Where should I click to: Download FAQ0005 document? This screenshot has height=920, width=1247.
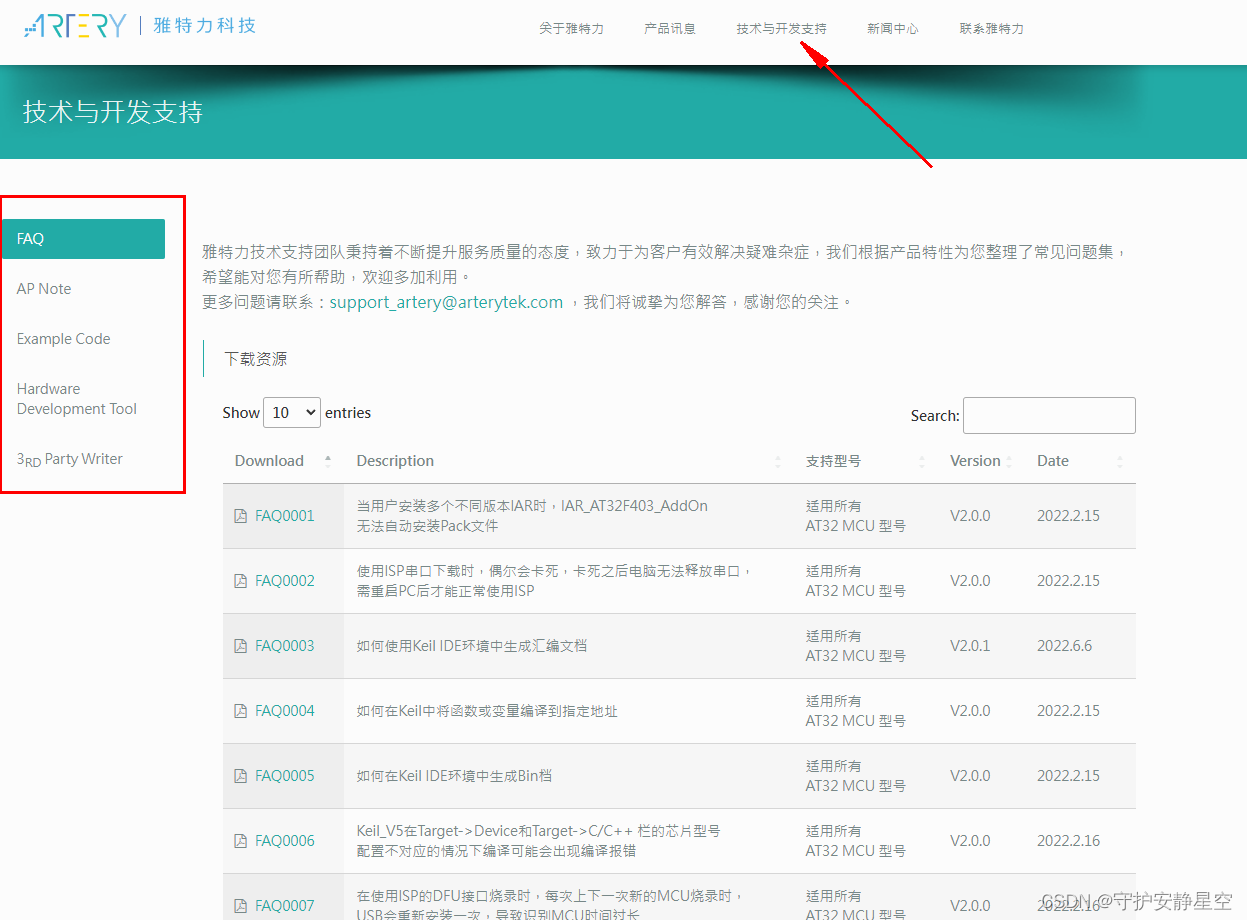tap(285, 776)
